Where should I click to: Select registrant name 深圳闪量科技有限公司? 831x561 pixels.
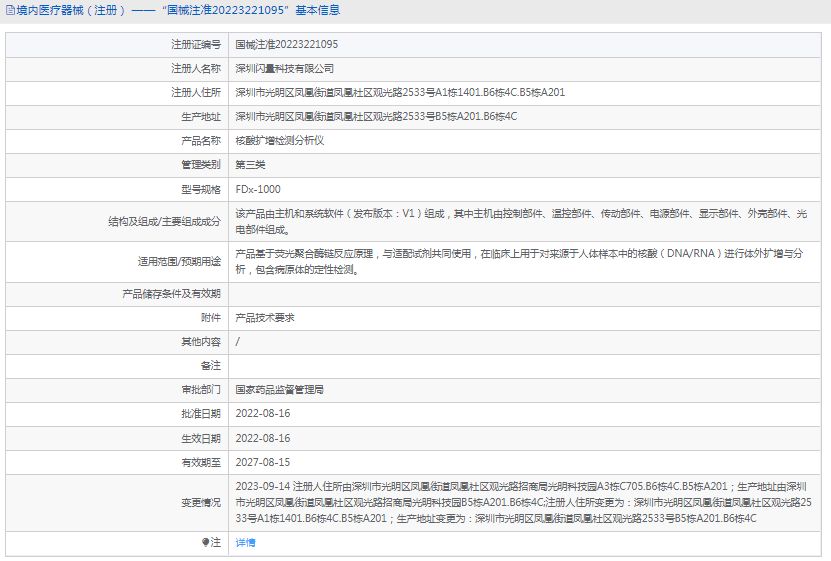tap(285, 68)
